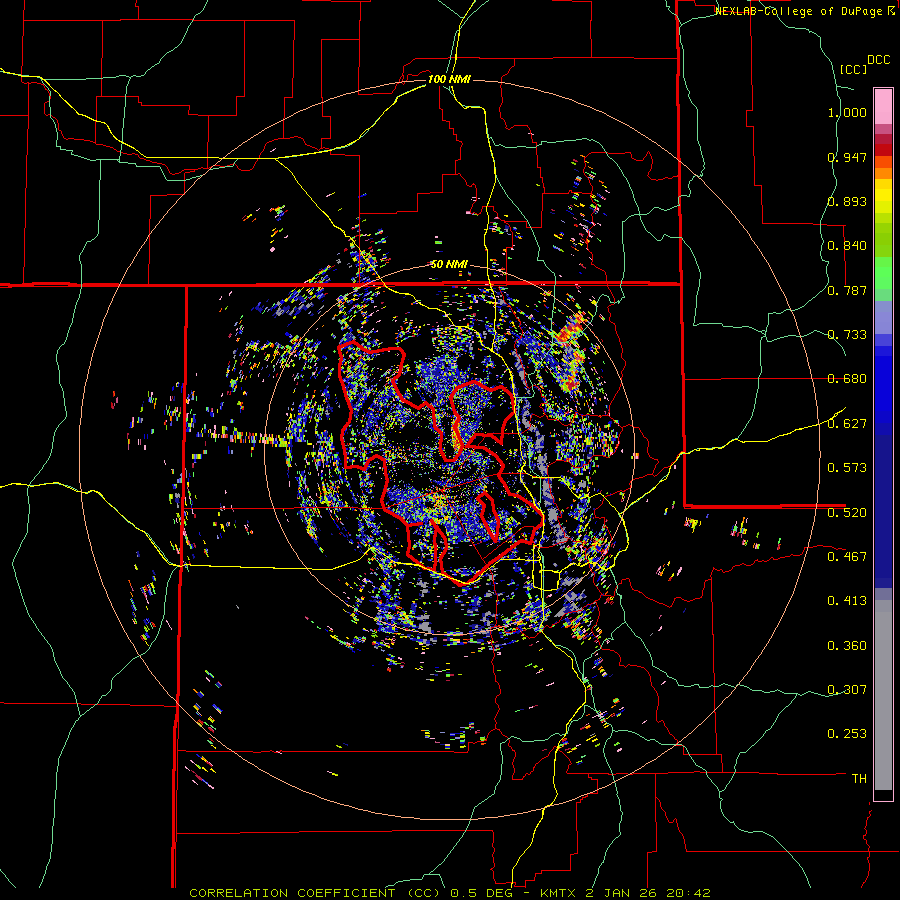This screenshot has width=900, height=900.
Task: Click the 0.840 legend value
Action: point(847,246)
